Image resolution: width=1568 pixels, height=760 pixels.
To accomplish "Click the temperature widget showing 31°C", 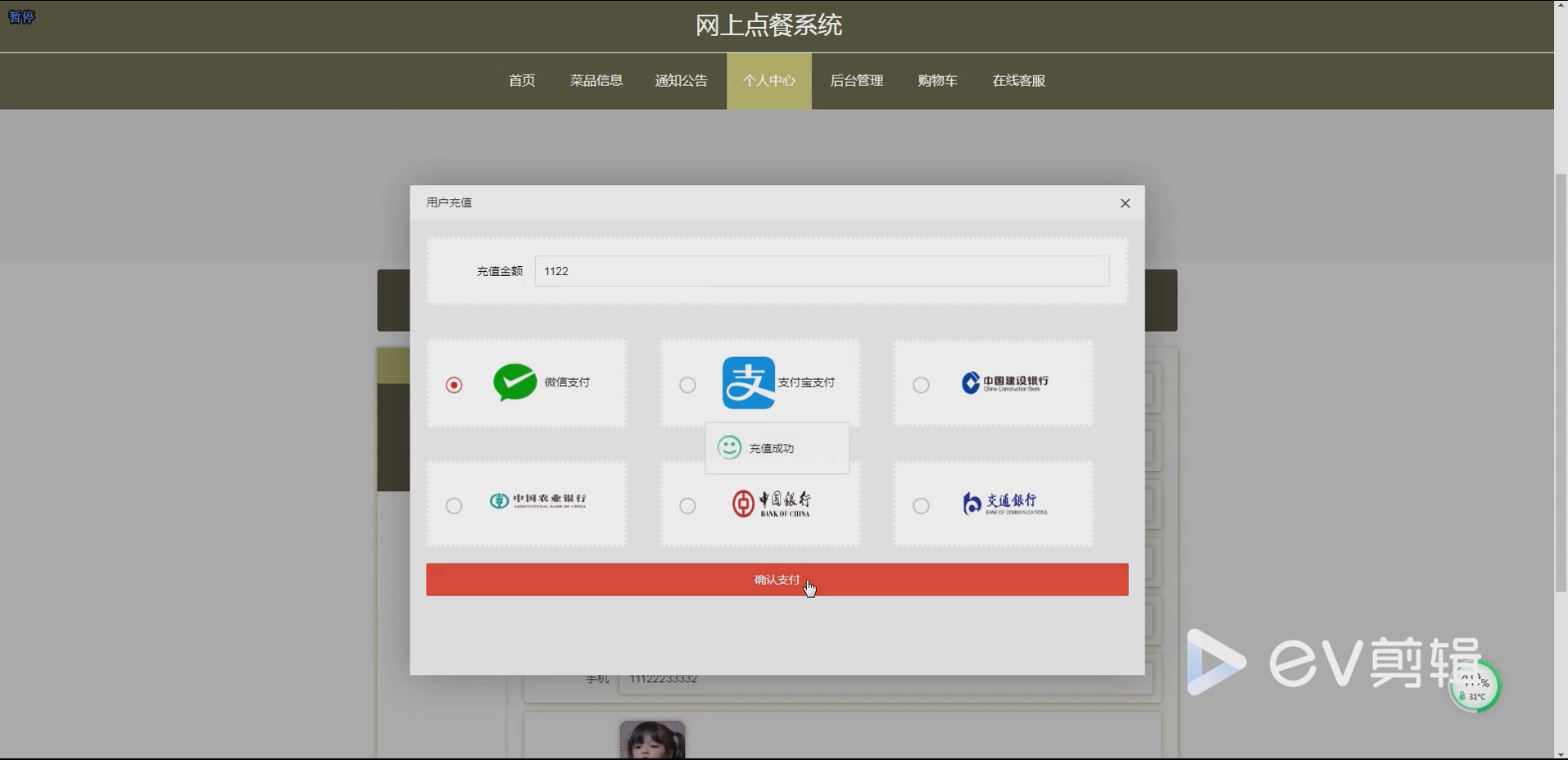I will coord(1475,686).
